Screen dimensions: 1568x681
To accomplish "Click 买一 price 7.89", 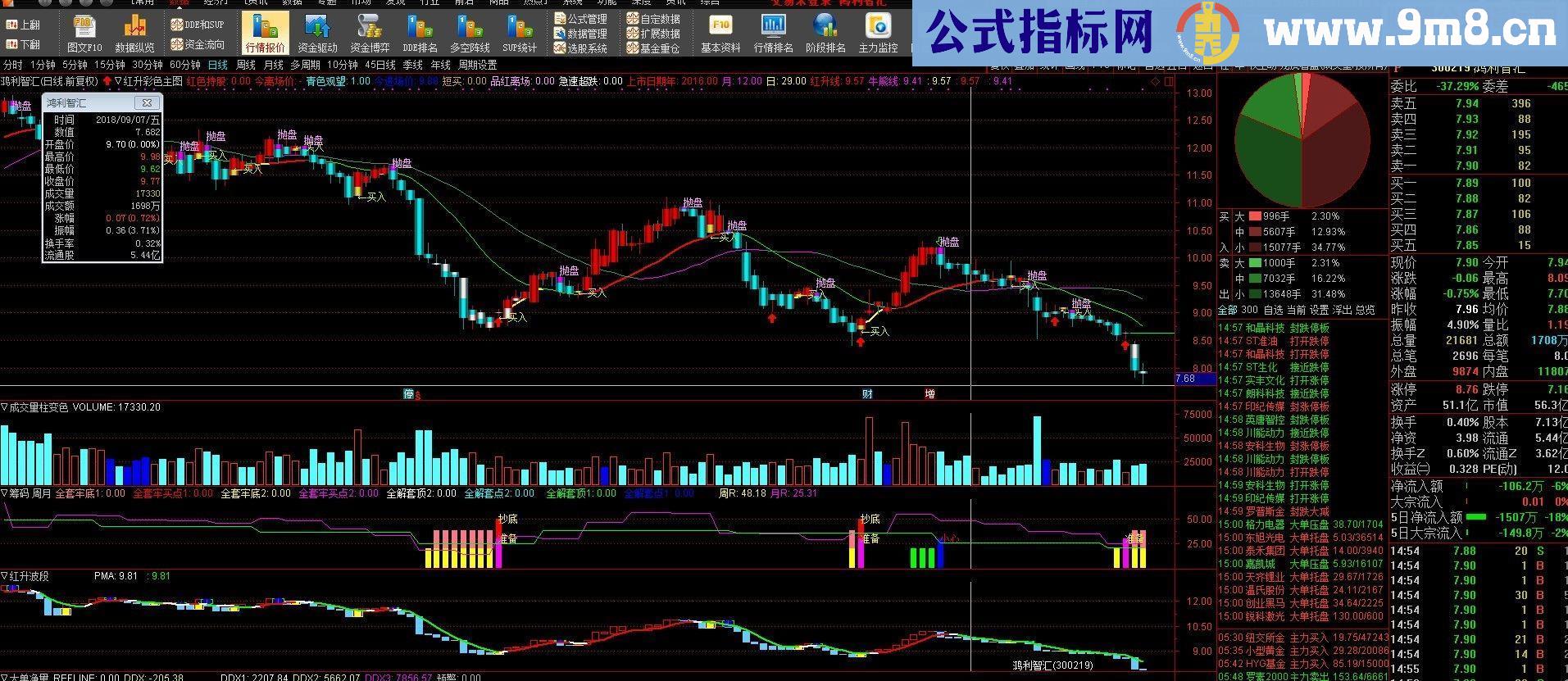I will pos(1467,183).
